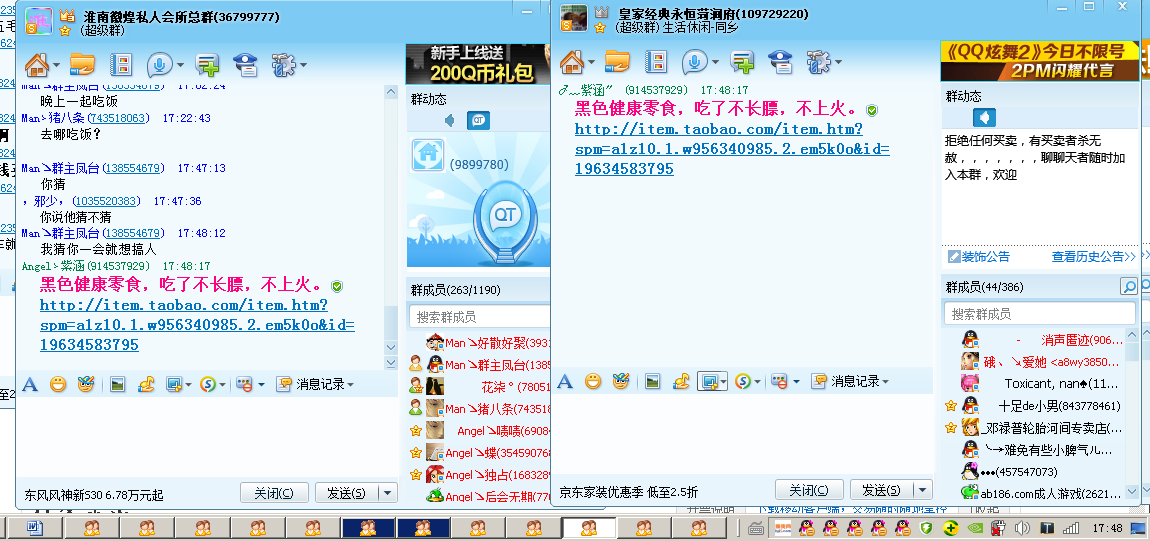The width and height of the screenshot is (1150, 541).
Task: Click report police-hat icon in right chat window
Action: click(780, 62)
